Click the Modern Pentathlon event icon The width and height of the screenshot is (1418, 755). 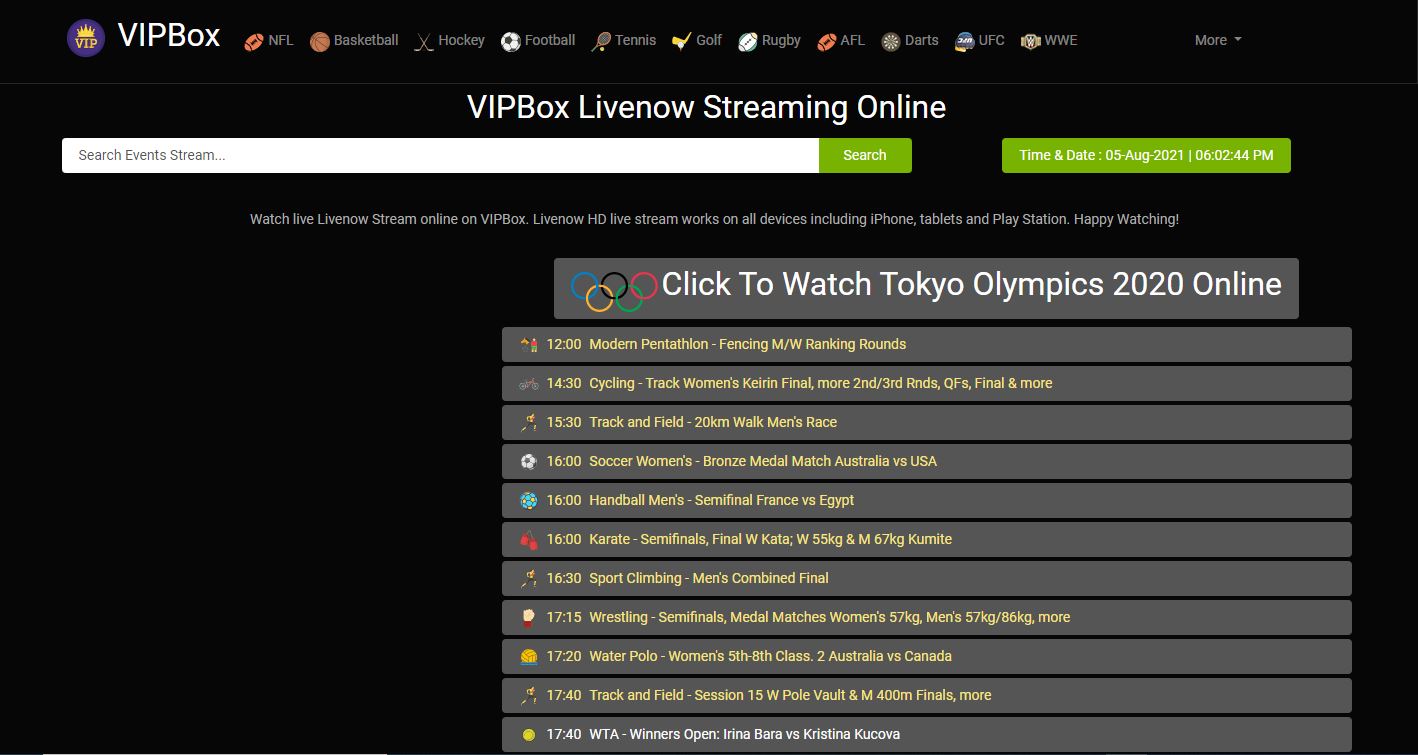[529, 345]
